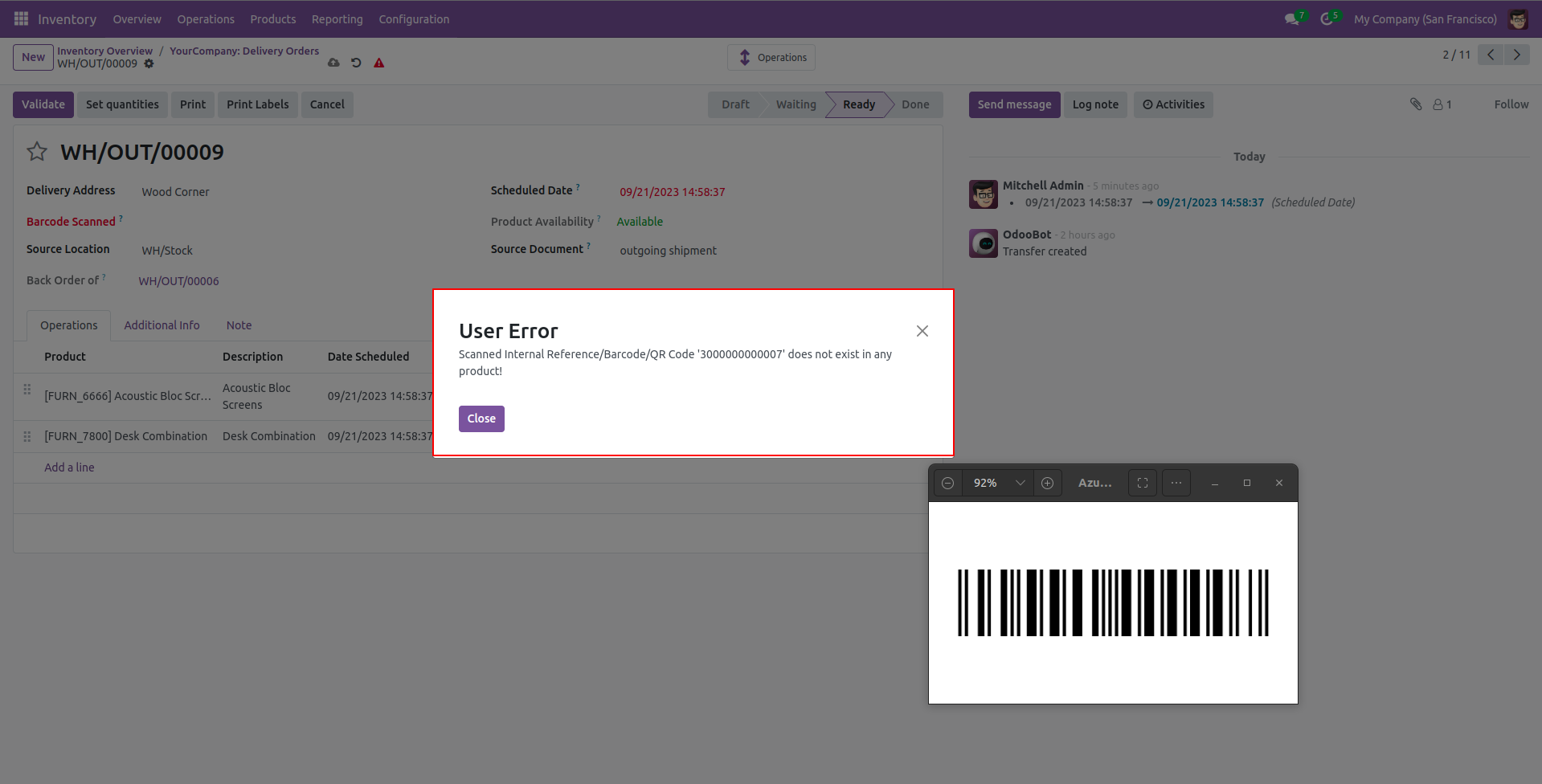Click the Print button
This screenshot has width=1542, height=784.
pos(193,104)
